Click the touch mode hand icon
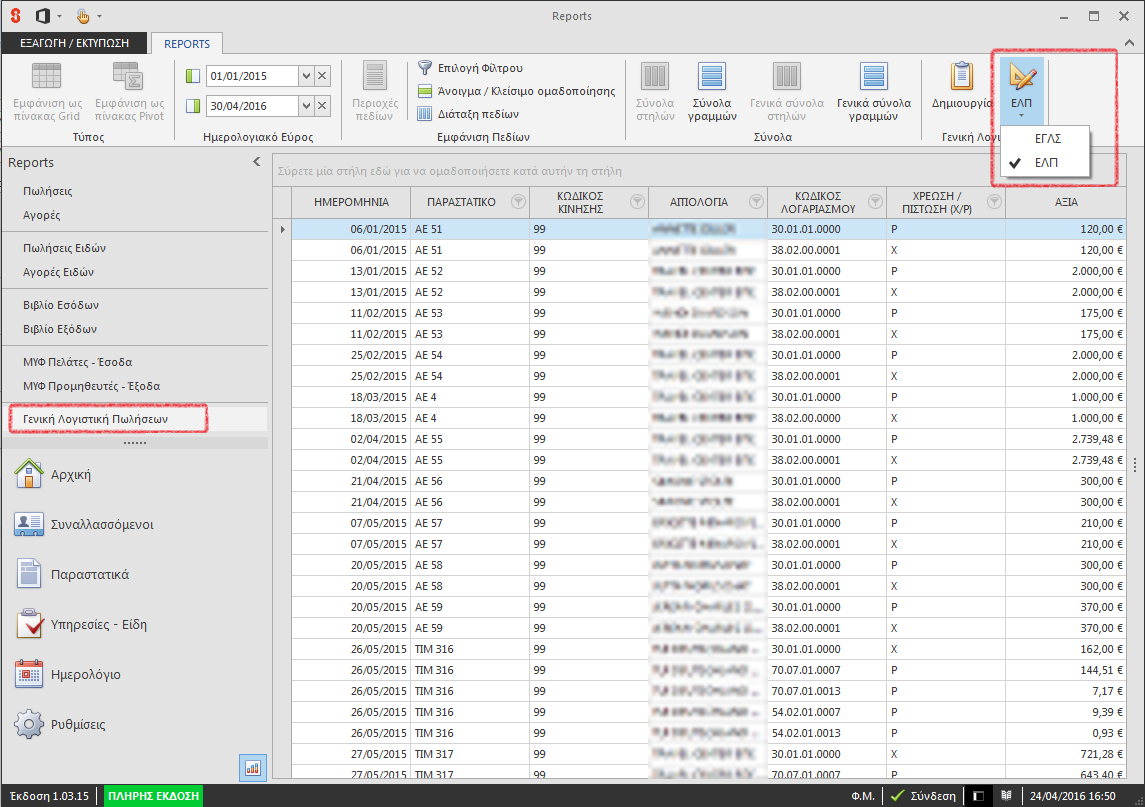The image size is (1145, 807). tap(83, 15)
